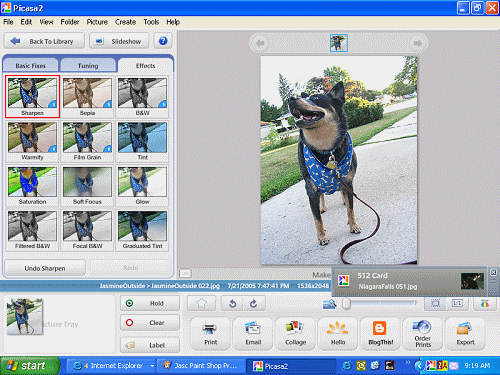Image resolution: width=500 pixels, height=375 pixels.
Task: Apply the Warmify effect
Action: tap(32, 141)
